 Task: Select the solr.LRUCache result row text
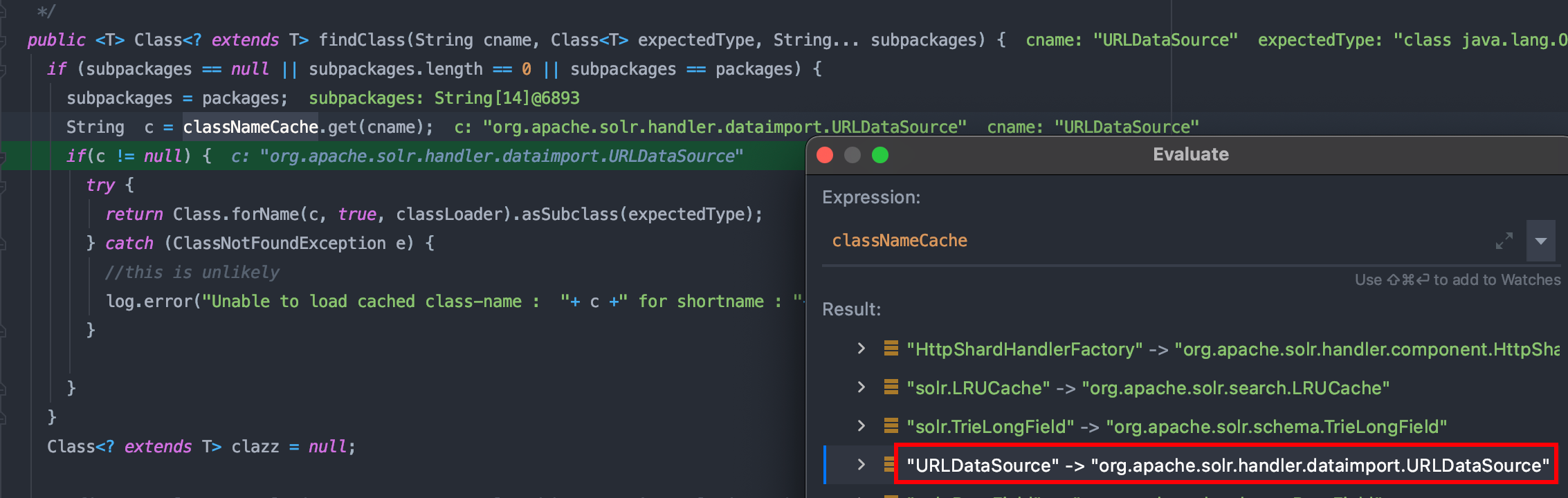[x=1147, y=388]
